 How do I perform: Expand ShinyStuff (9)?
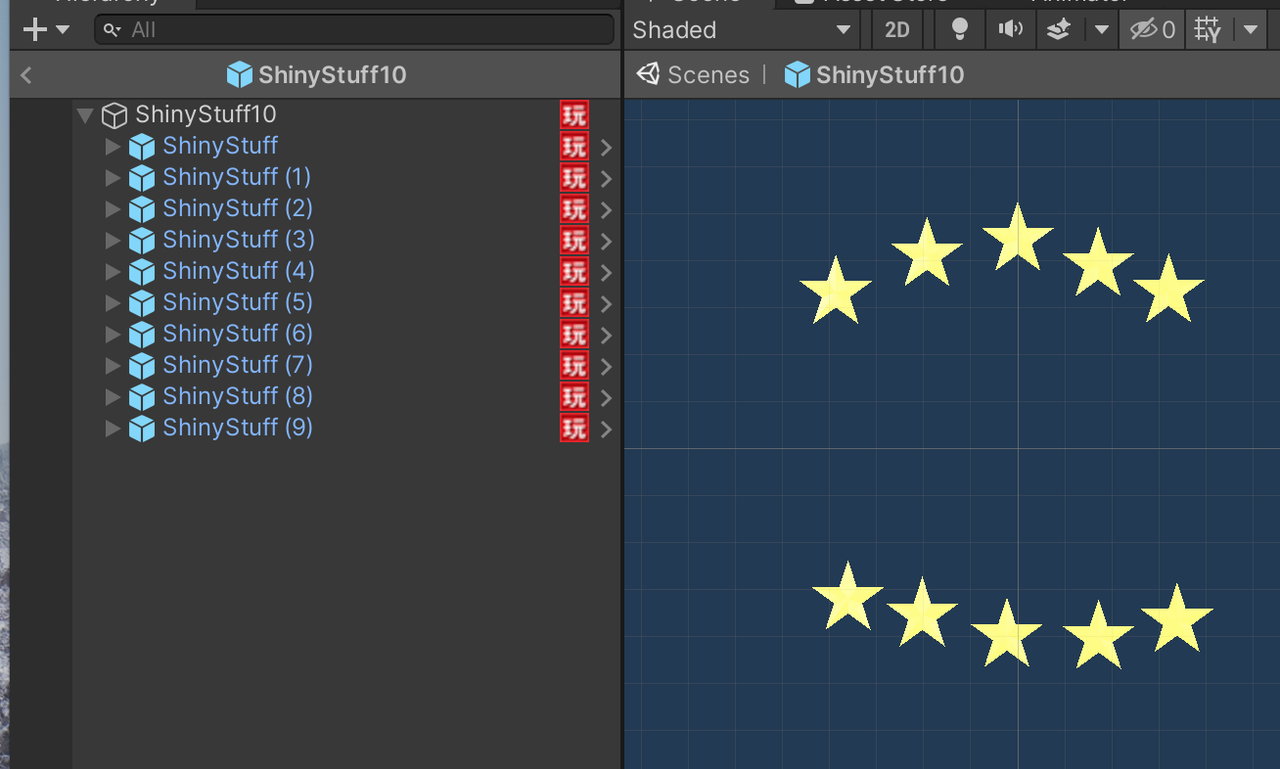113,429
